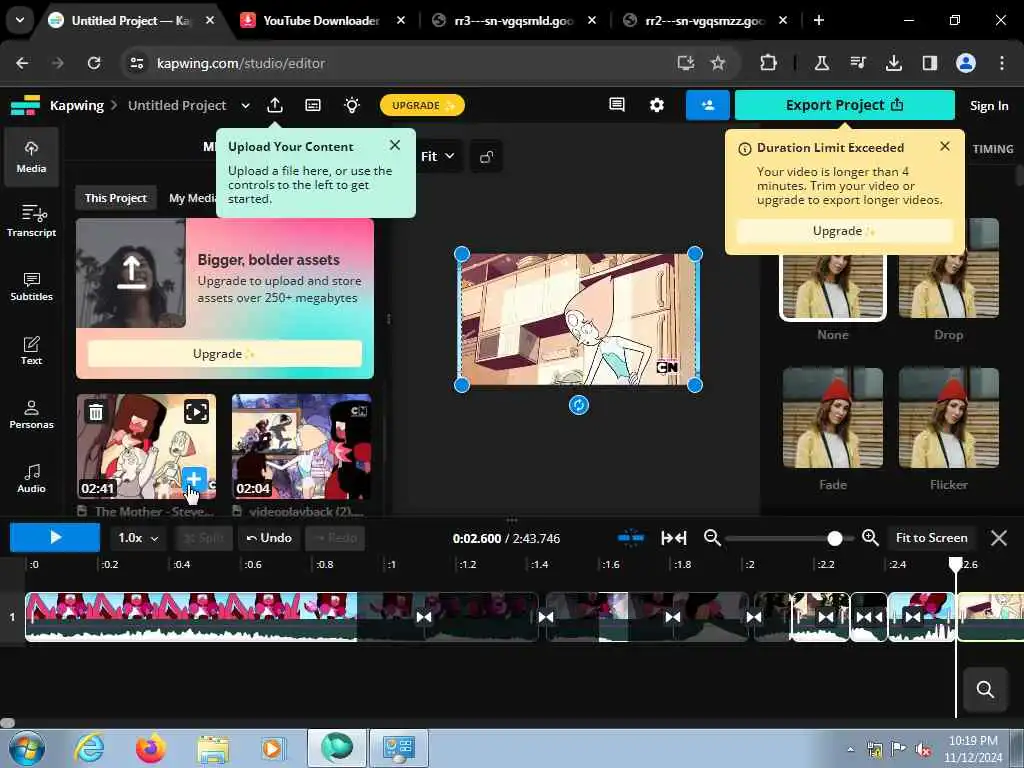The width and height of the screenshot is (1024, 768).
Task: Select the Flicker transition thumbnail
Action: (x=948, y=418)
